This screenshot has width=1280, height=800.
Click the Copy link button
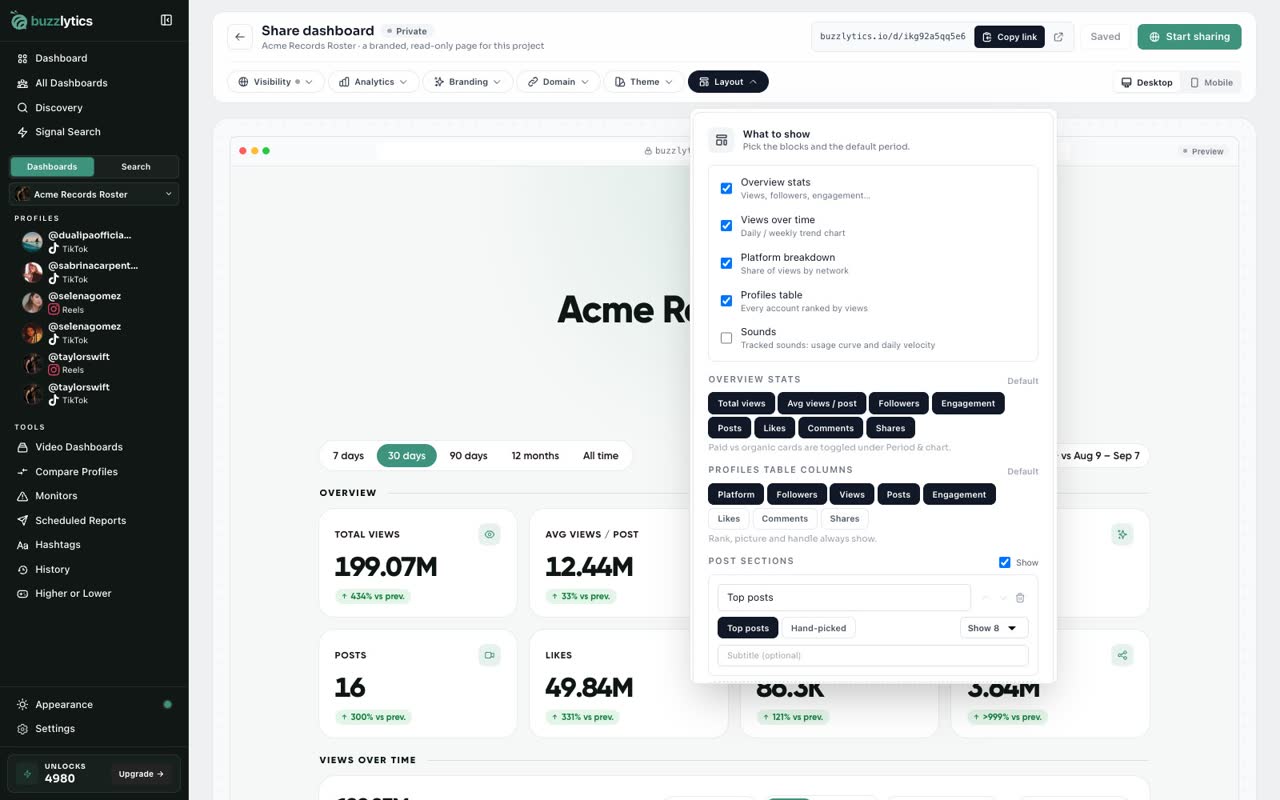click(x=1009, y=37)
